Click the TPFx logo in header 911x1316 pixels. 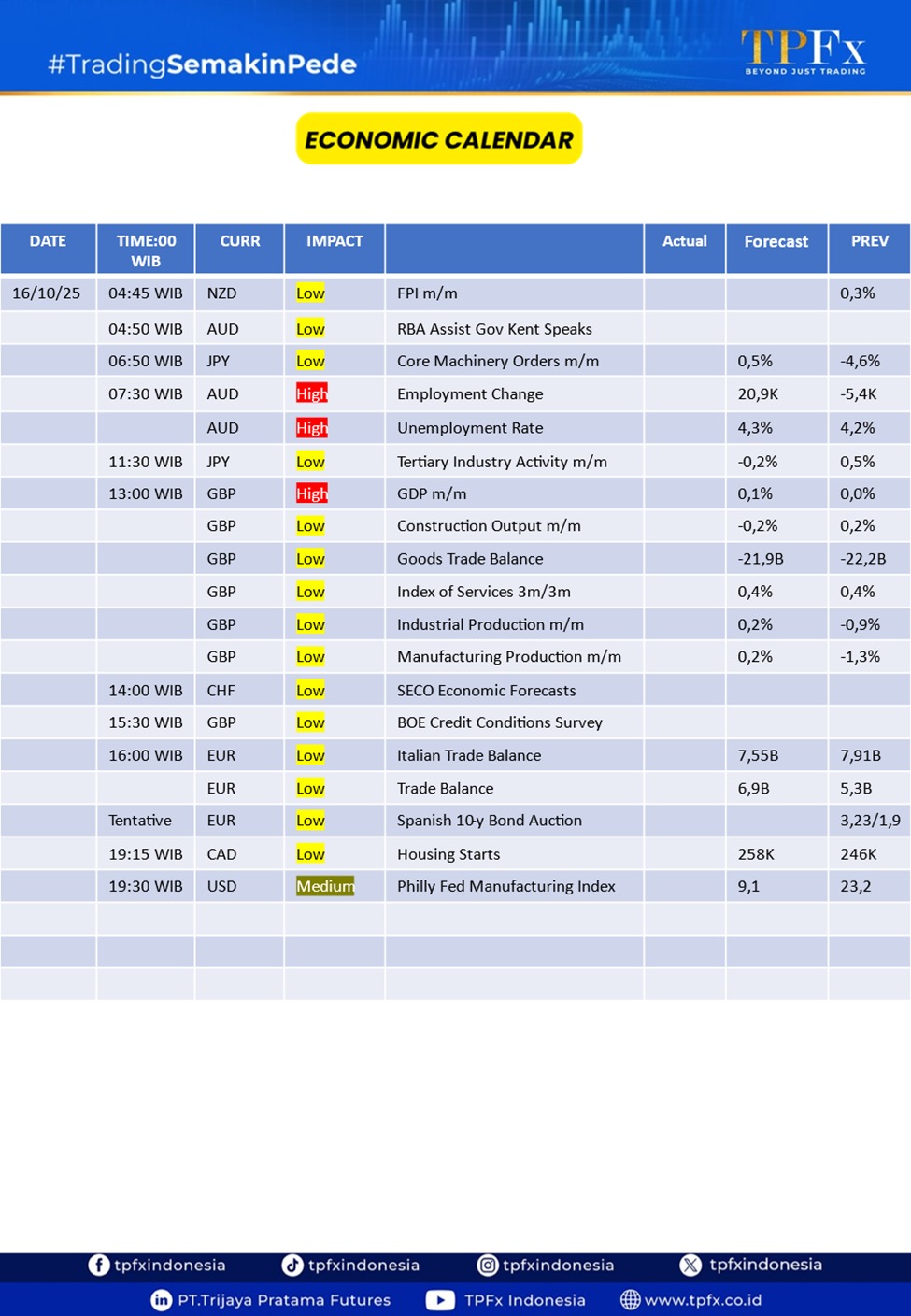(803, 51)
